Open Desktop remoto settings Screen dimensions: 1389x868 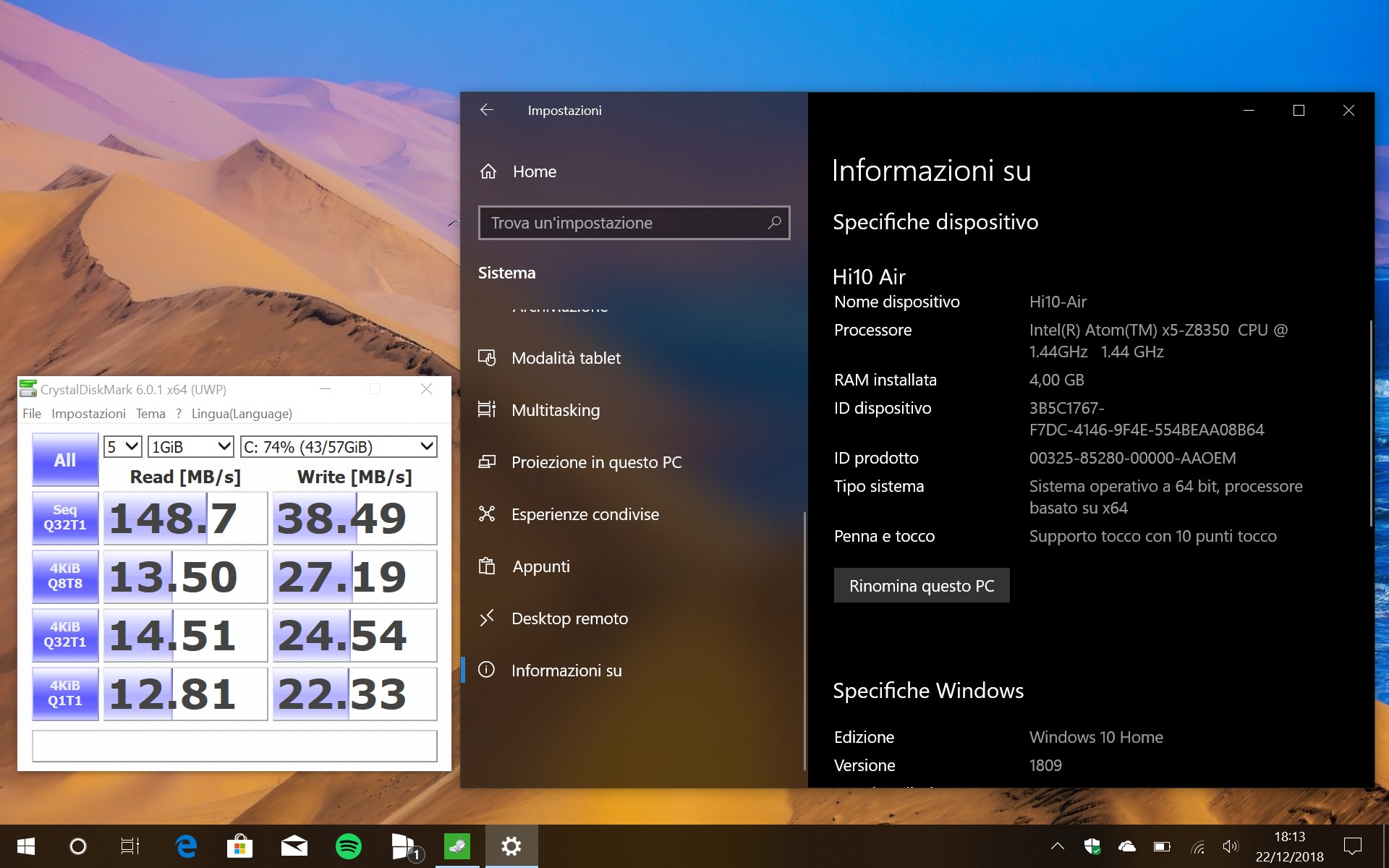coord(569,618)
